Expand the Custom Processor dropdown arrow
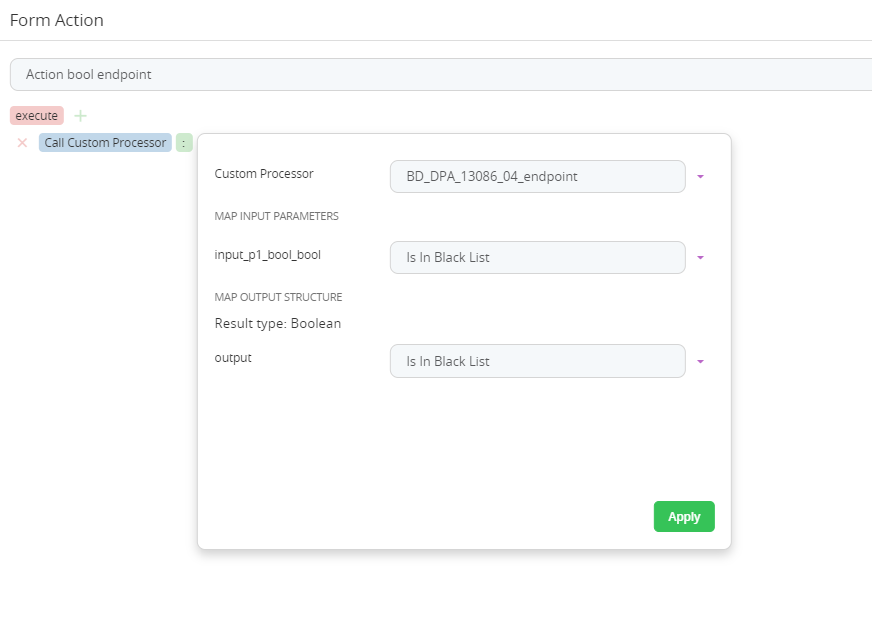 (x=700, y=177)
